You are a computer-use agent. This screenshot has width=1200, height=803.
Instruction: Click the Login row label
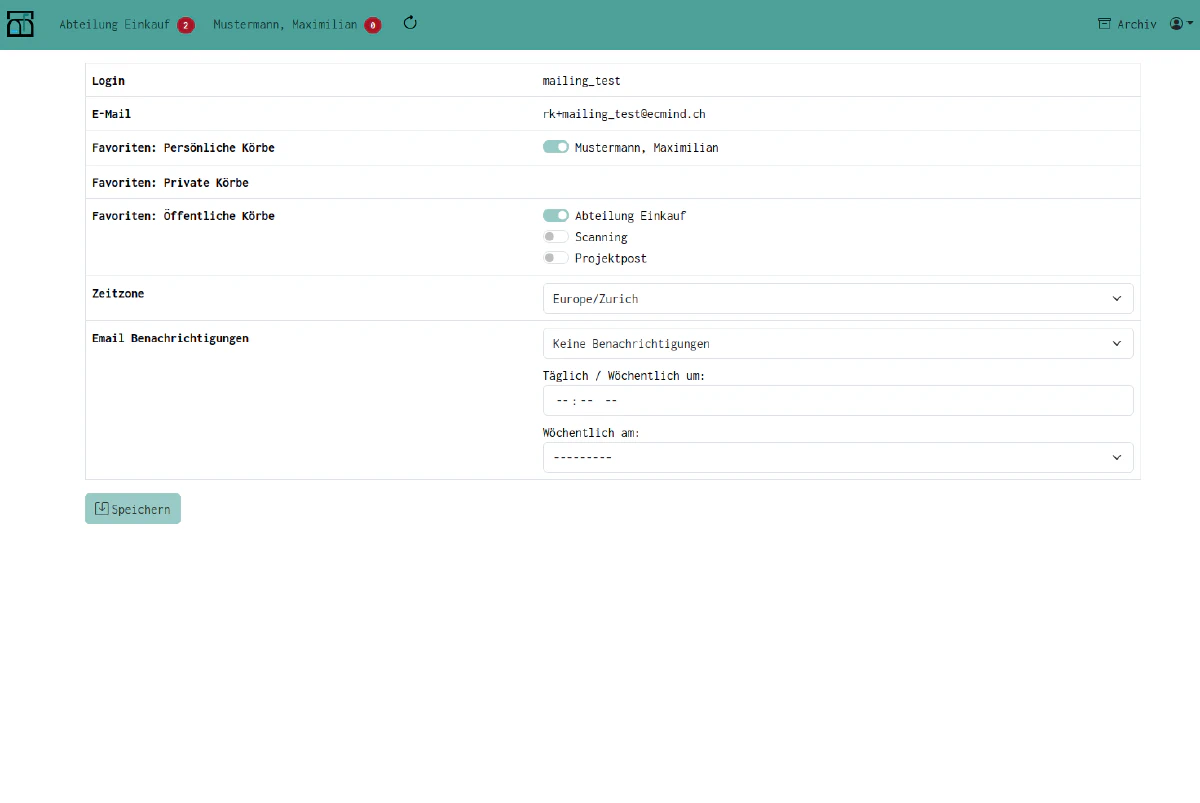point(108,81)
